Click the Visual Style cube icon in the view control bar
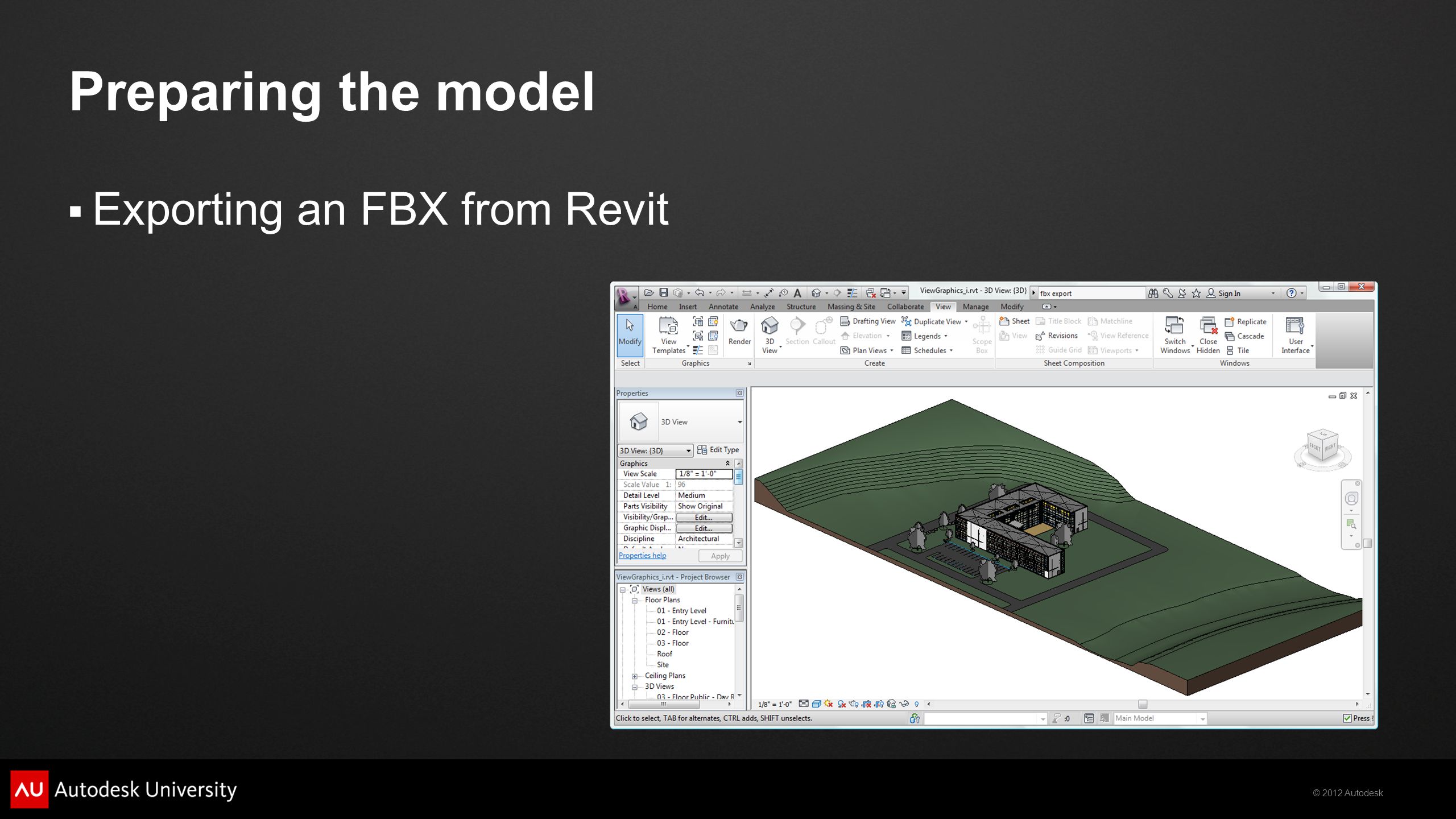The image size is (1456, 819). point(816,704)
